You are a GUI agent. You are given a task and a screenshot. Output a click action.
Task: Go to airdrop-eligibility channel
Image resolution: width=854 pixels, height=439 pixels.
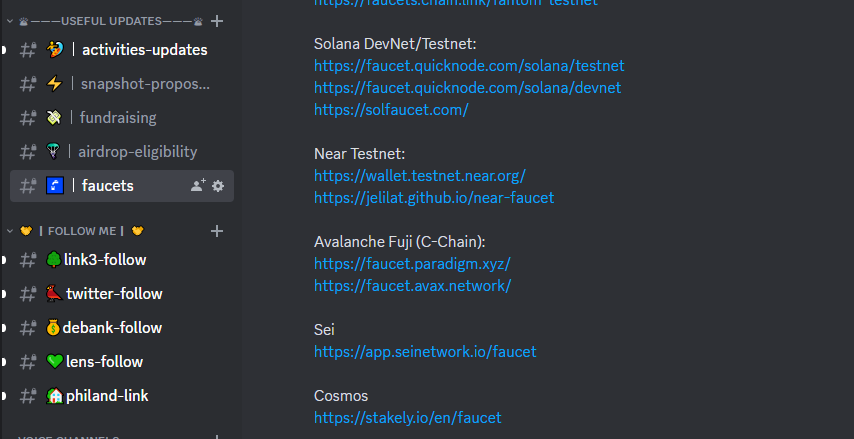(x=137, y=152)
